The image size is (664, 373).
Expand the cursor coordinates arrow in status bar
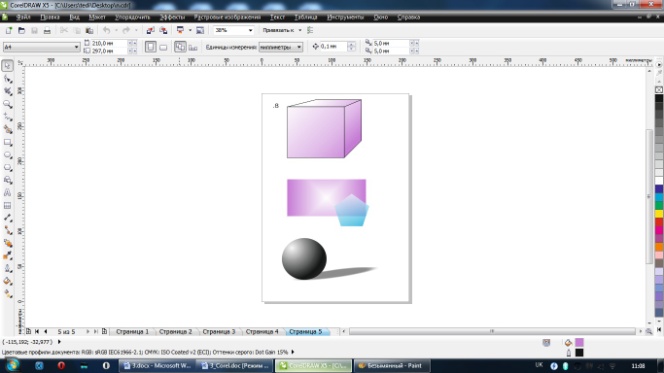[x=59, y=342]
